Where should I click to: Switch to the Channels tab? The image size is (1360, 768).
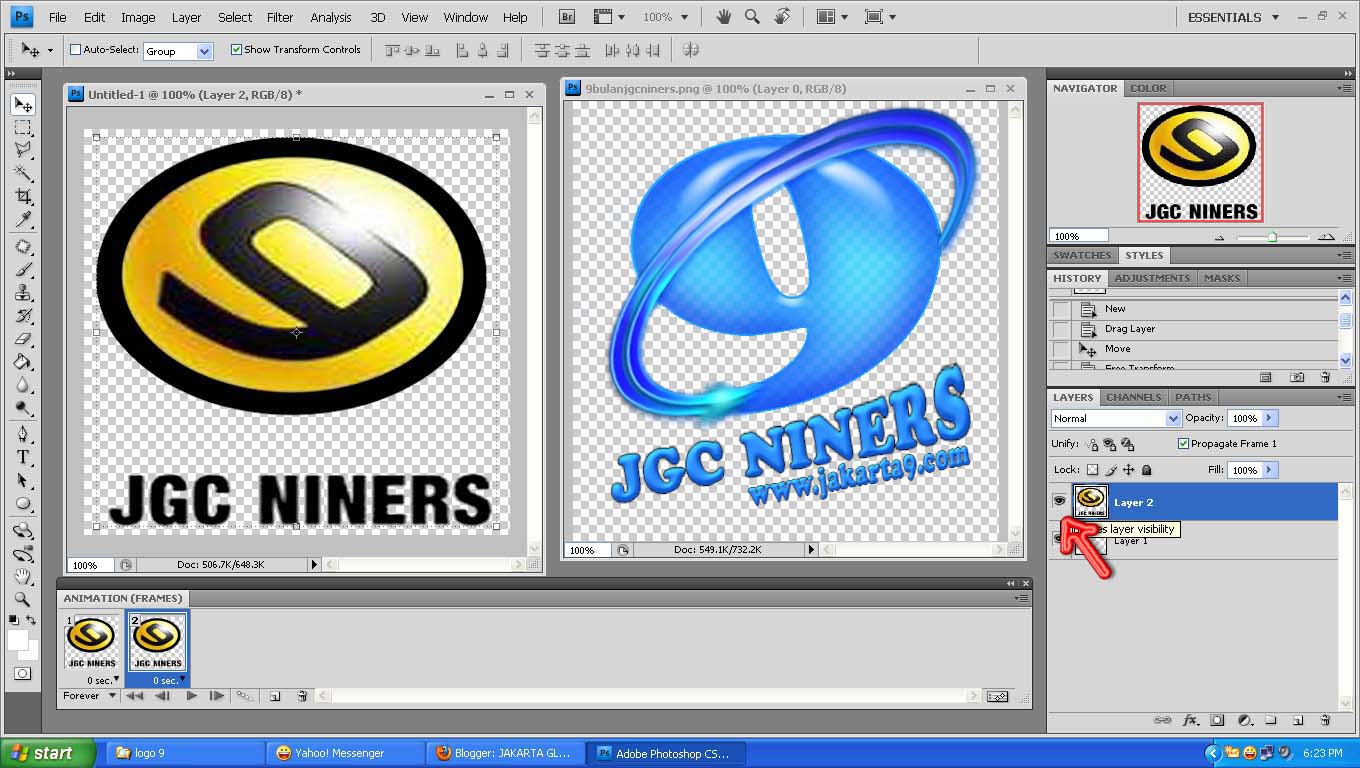[x=1133, y=397]
